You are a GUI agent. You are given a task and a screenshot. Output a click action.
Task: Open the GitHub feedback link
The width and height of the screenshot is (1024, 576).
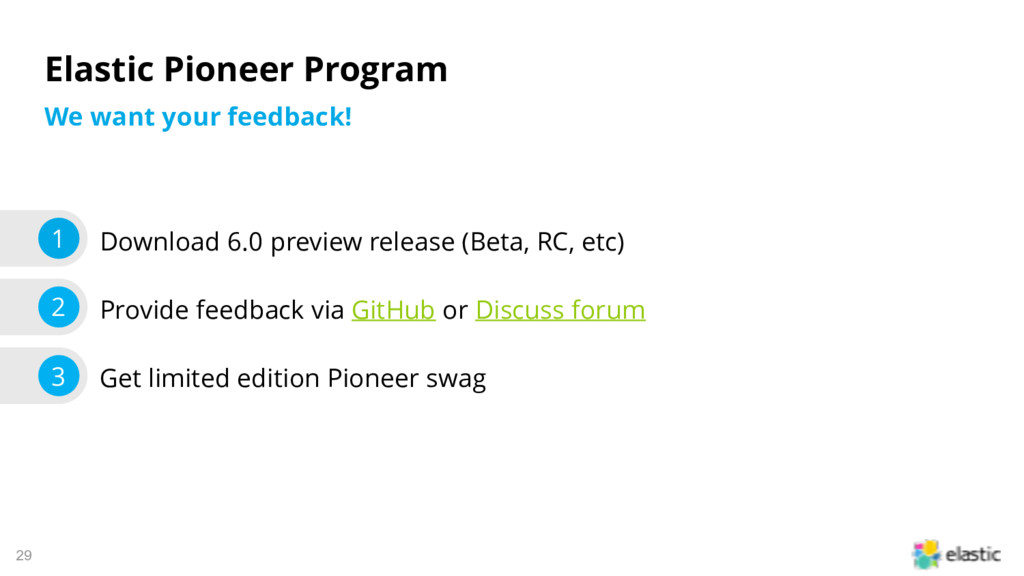[x=393, y=310]
